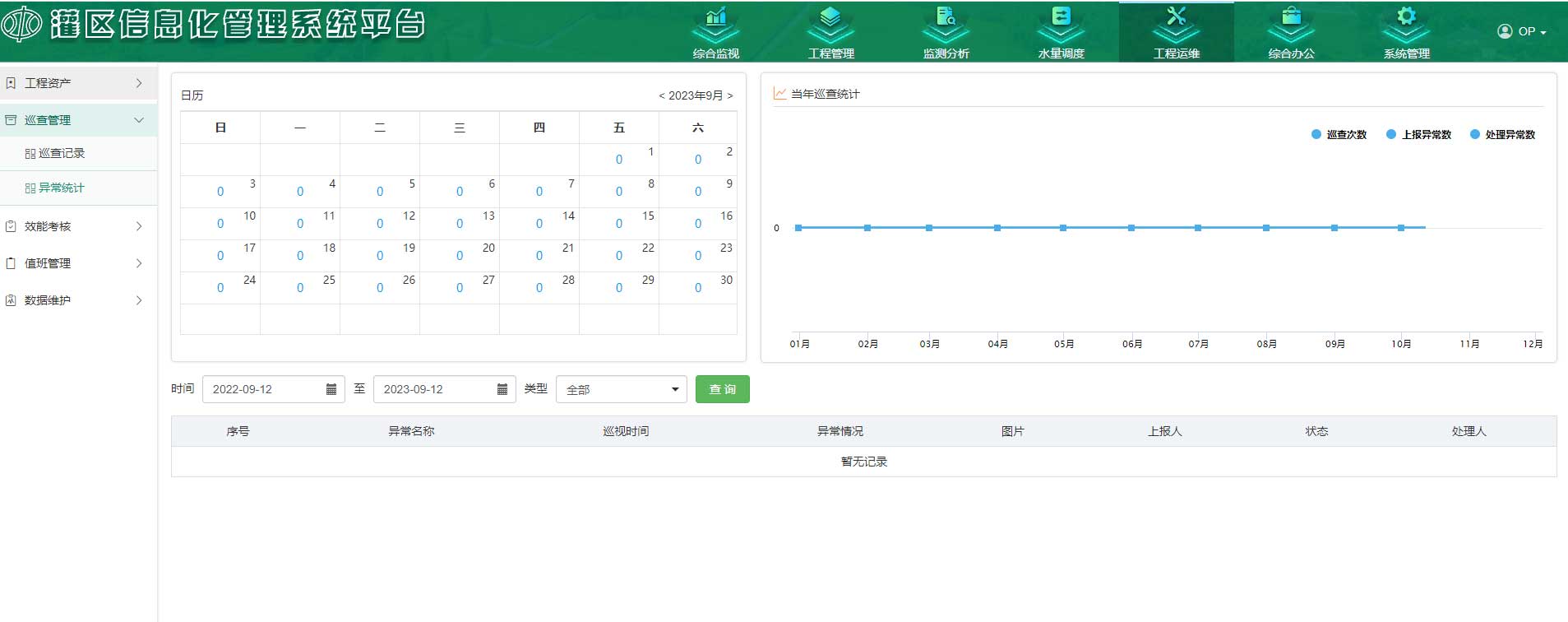This screenshot has height=622, width=1568.
Task: Click the start date calendar icon
Action: pos(331,389)
